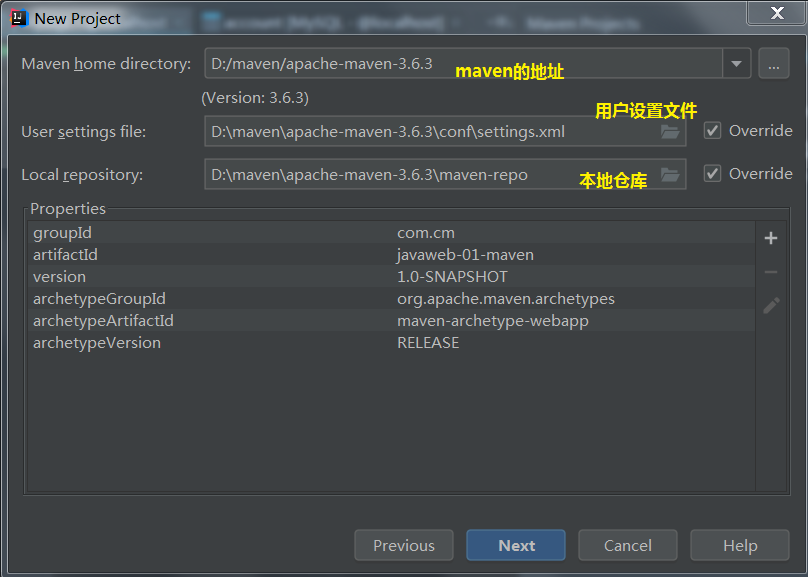Click the RELEASE value
The image size is (808, 577).
428,343
